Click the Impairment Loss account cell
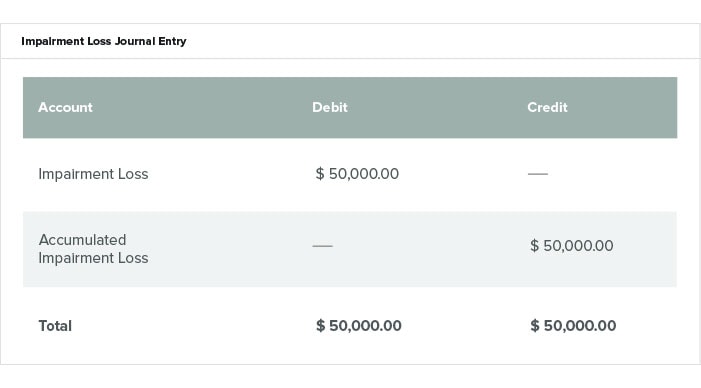The width and height of the screenshot is (701, 388). 93,174
